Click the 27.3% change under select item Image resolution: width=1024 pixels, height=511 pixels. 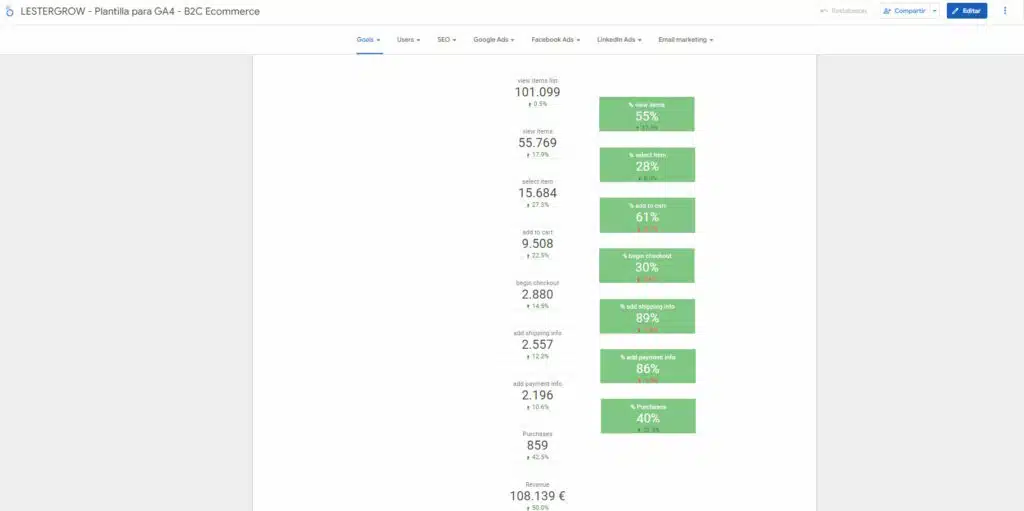538,205
